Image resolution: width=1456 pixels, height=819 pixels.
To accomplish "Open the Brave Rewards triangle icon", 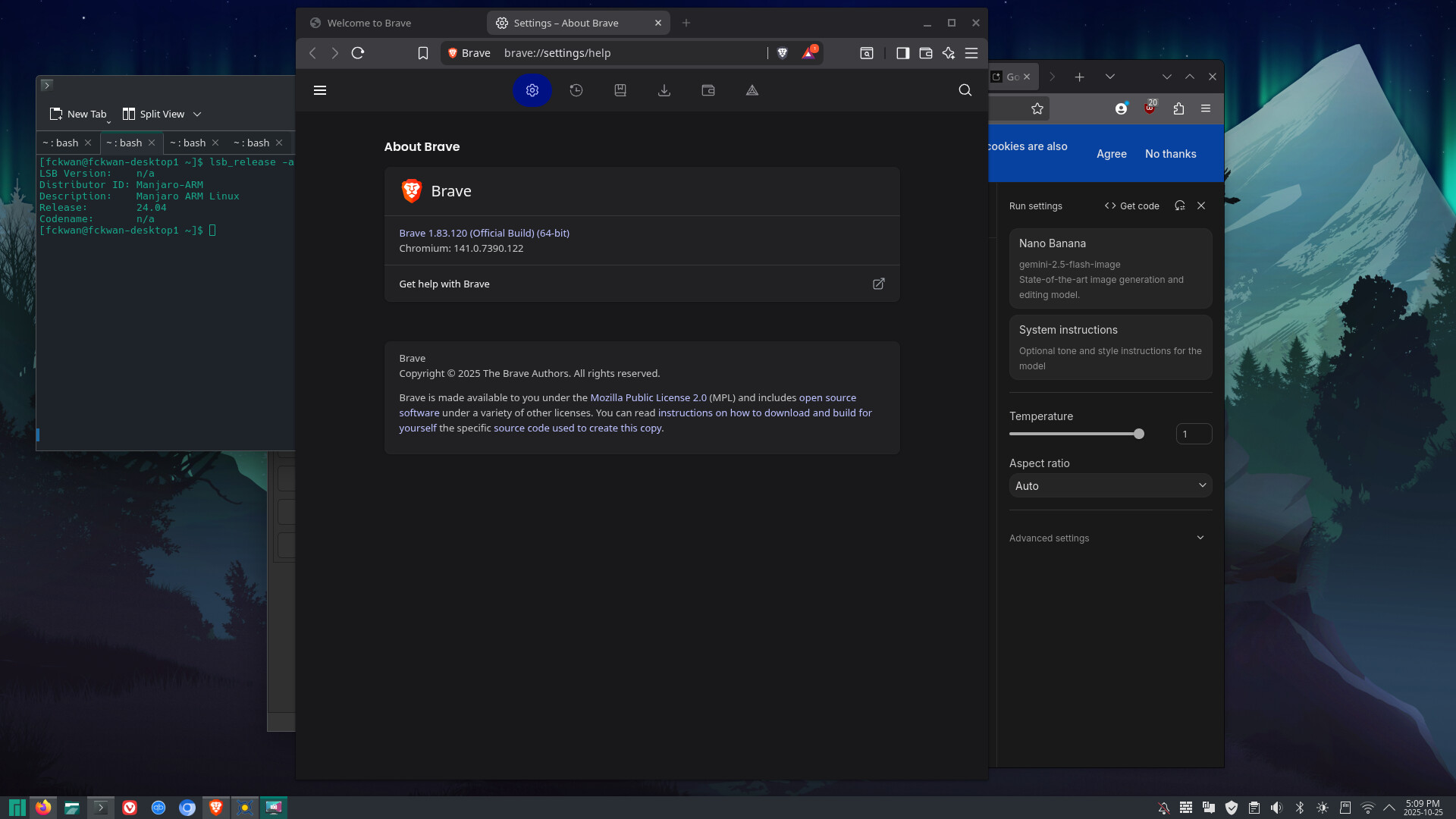I will pyautogui.click(x=808, y=53).
